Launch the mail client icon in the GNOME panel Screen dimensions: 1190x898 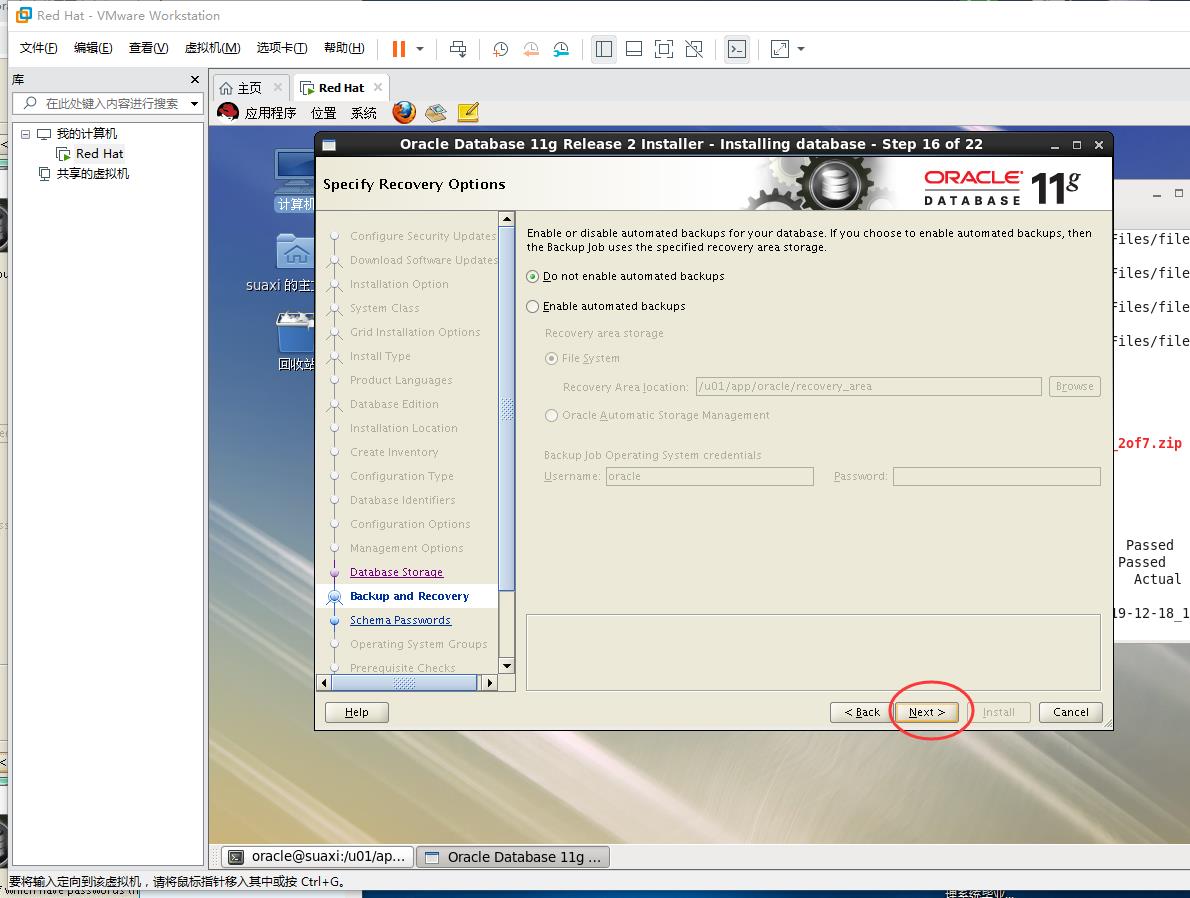pyautogui.click(x=436, y=113)
